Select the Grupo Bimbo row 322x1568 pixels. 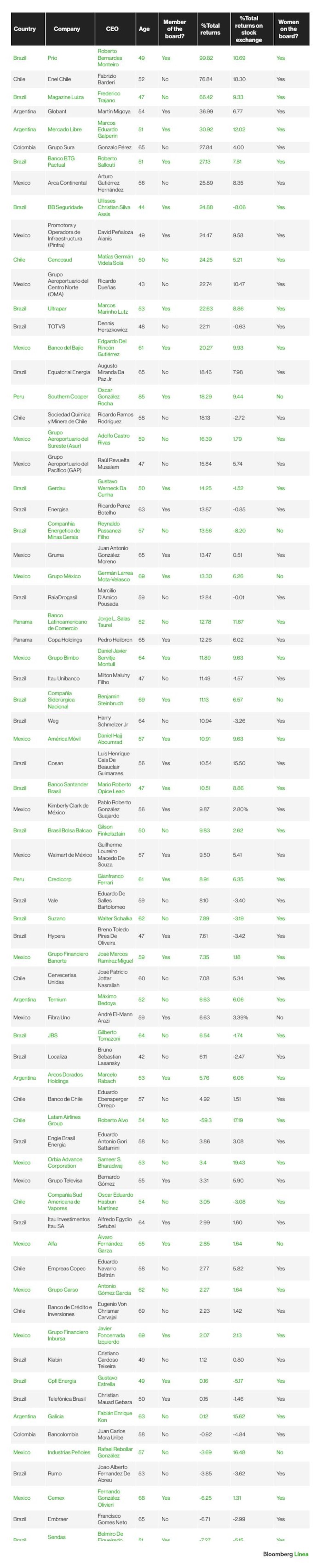point(160,657)
